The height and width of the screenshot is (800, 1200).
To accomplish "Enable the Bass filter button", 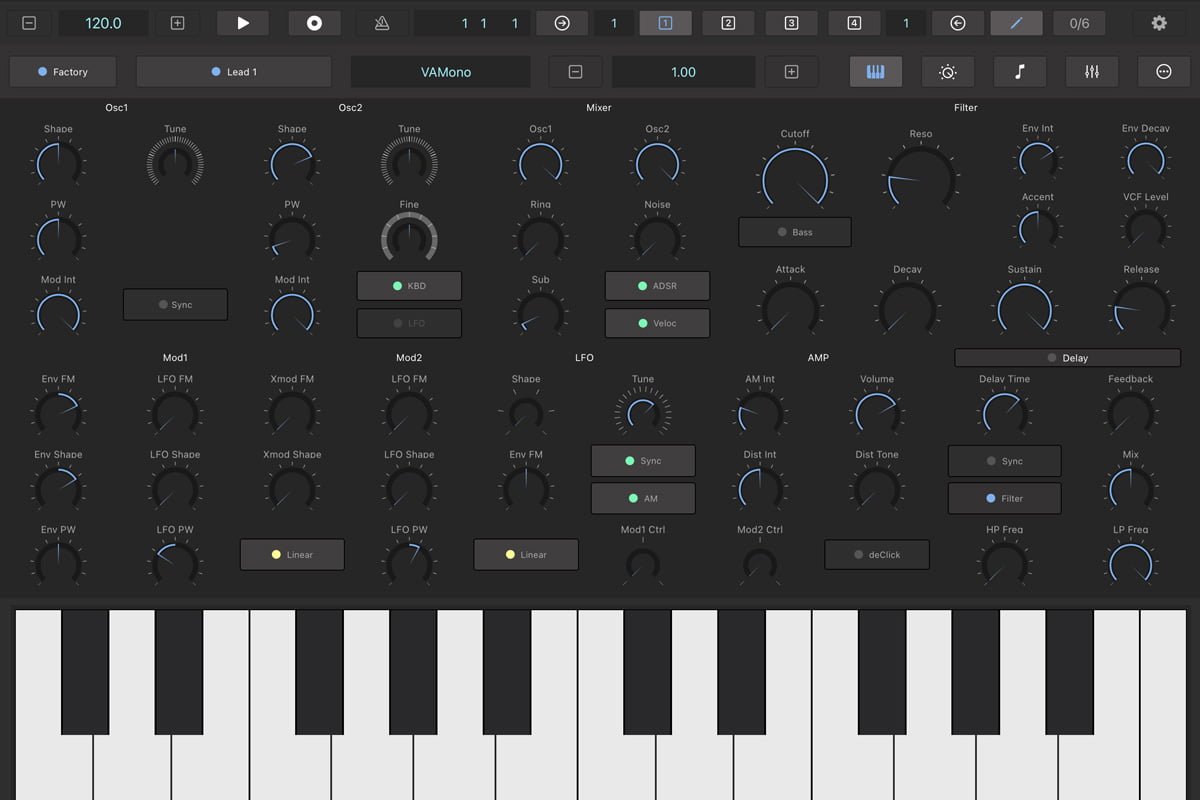I will tap(795, 232).
